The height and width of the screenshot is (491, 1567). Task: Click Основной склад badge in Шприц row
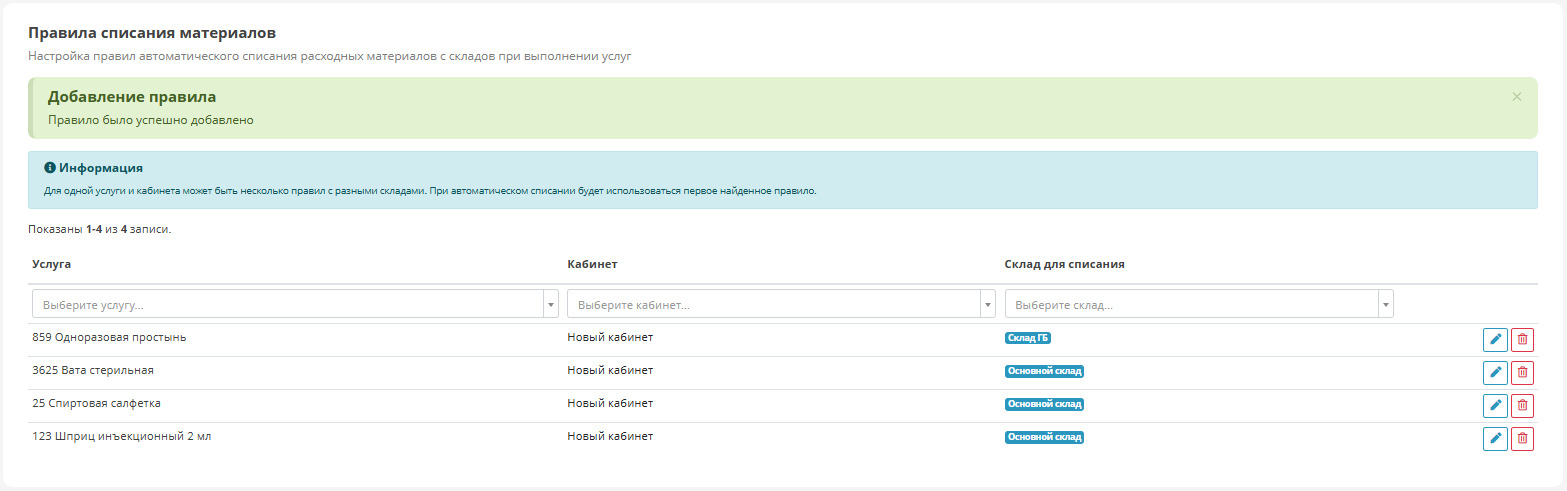coord(1044,437)
